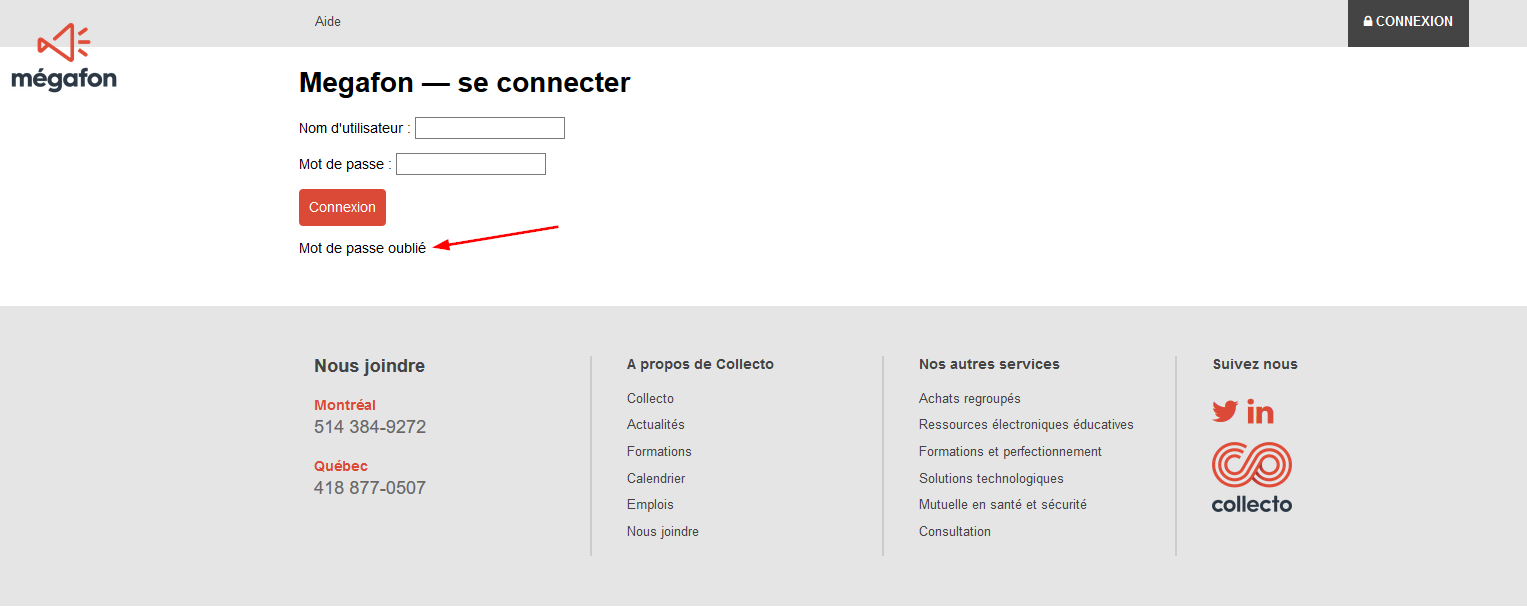Open the Collecto footer link
Image resolution: width=1527 pixels, height=615 pixels.
pos(650,398)
